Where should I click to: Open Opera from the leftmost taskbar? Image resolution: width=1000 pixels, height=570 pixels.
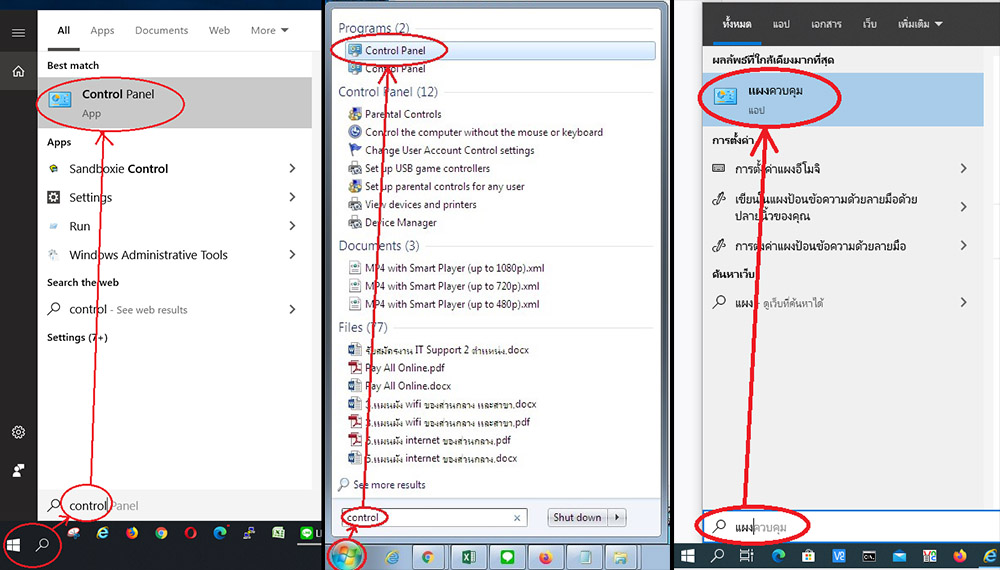(190, 533)
